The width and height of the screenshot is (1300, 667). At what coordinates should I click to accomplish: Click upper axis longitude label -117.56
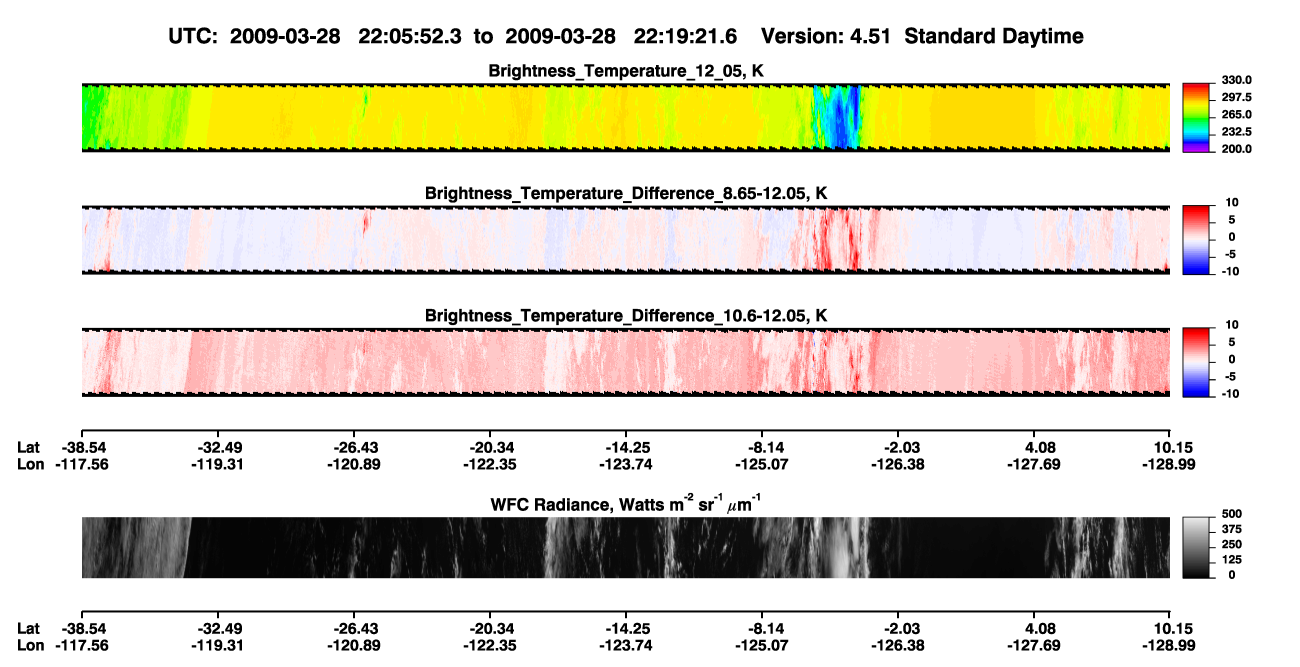tap(81, 465)
